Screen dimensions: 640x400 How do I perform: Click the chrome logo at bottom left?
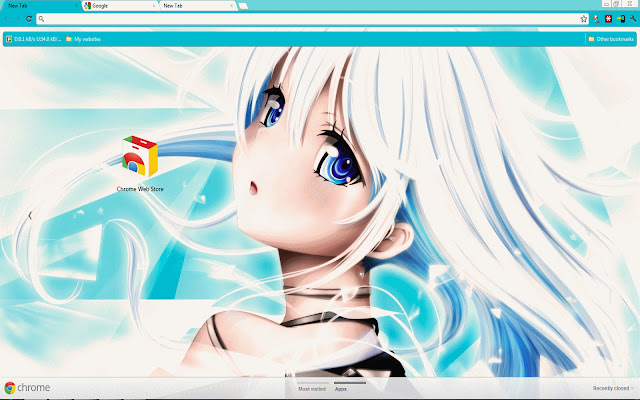[27, 387]
